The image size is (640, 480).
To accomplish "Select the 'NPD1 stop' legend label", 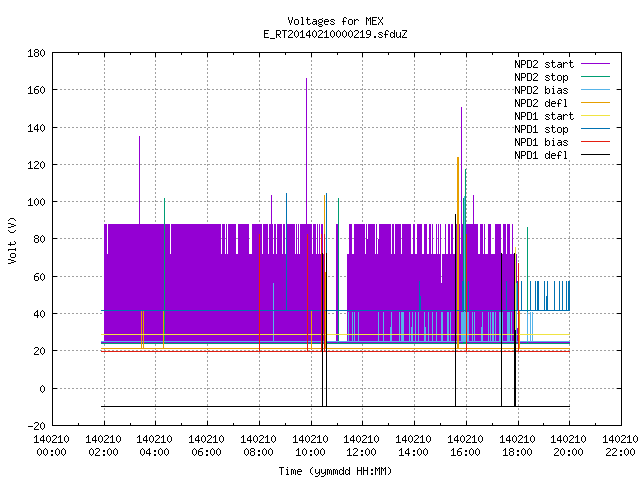I will pos(541,129).
